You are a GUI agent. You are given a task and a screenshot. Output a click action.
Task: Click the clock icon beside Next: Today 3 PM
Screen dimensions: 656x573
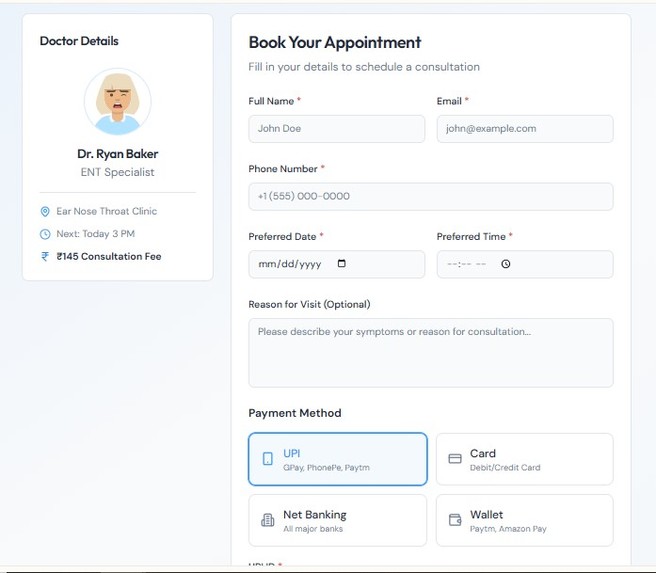click(x=45, y=234)
